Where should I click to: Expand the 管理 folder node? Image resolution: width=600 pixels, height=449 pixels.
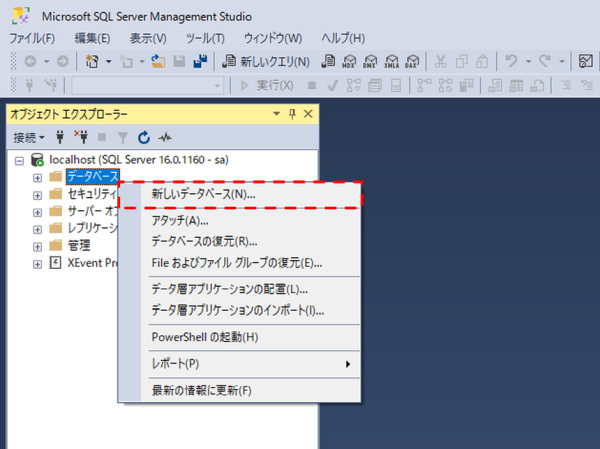tap(37, 245)
